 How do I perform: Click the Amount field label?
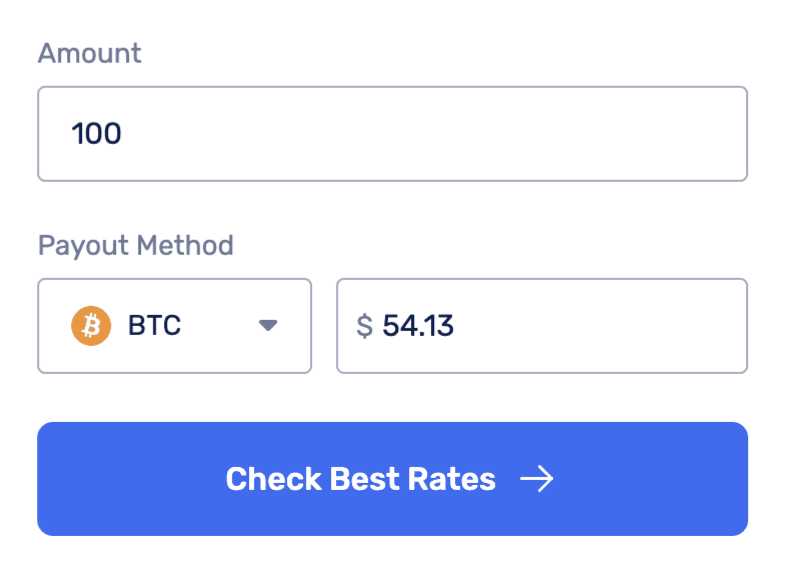(90, 53)
